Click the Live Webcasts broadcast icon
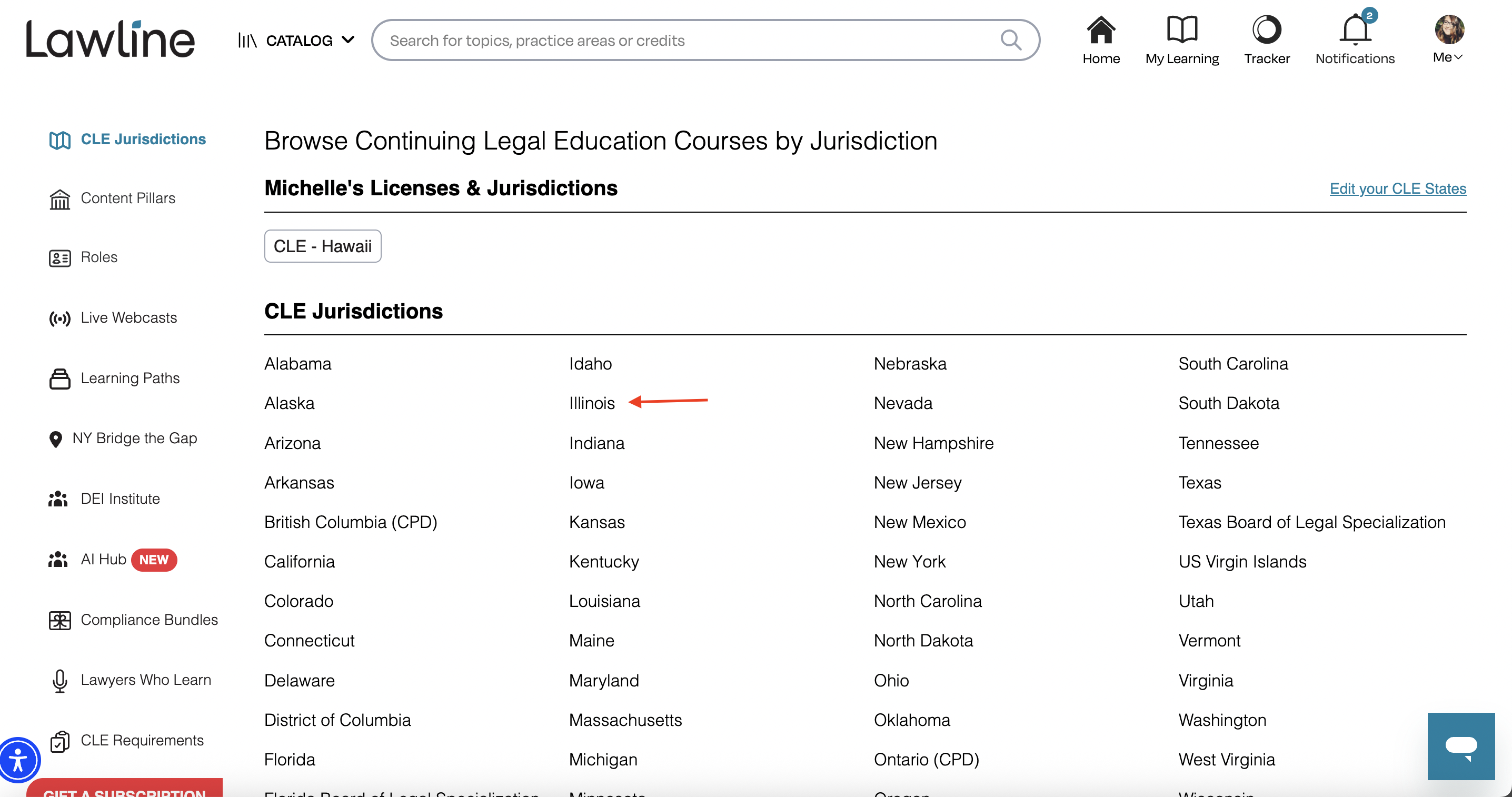 click(x=60, y=318)
